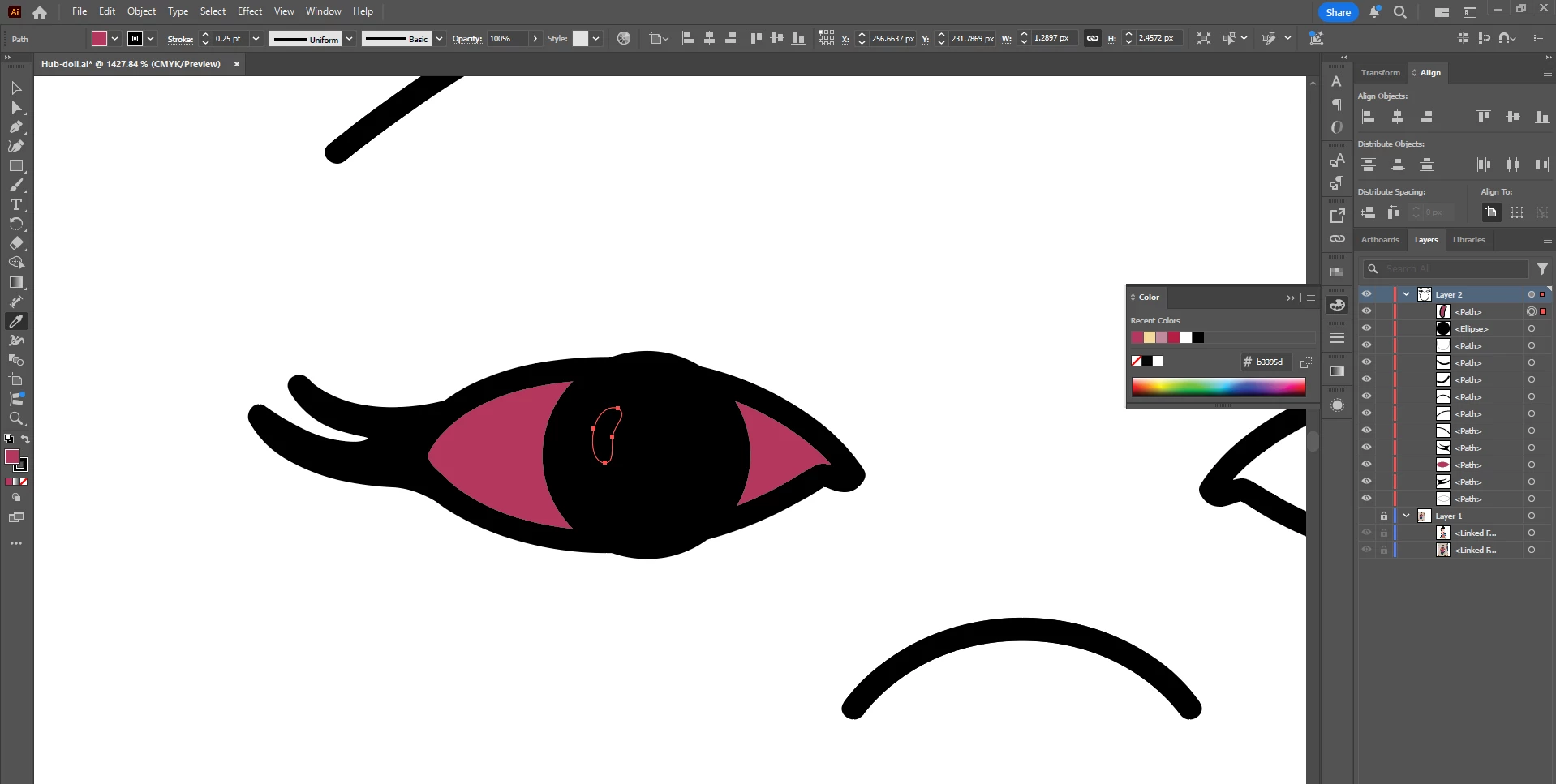Viewport: 1556px width, 784px height.
Task: Click the Recolor Artwork wheel icon
Action: point(624,38)
